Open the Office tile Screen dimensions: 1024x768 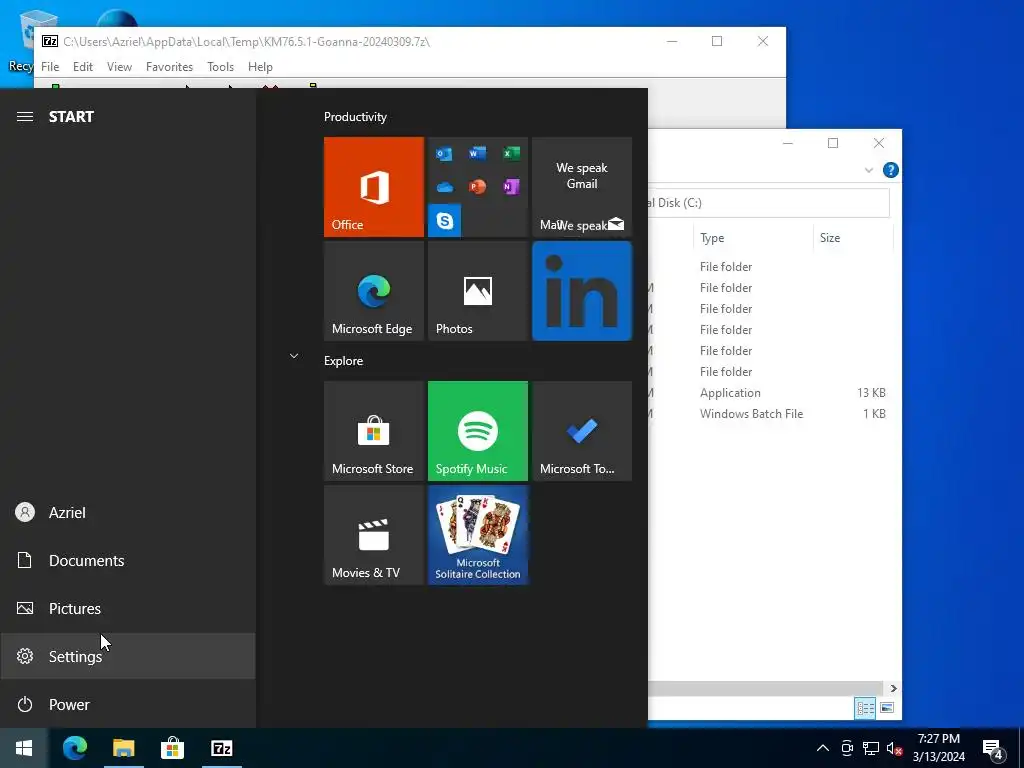click(x=374, y=187)
